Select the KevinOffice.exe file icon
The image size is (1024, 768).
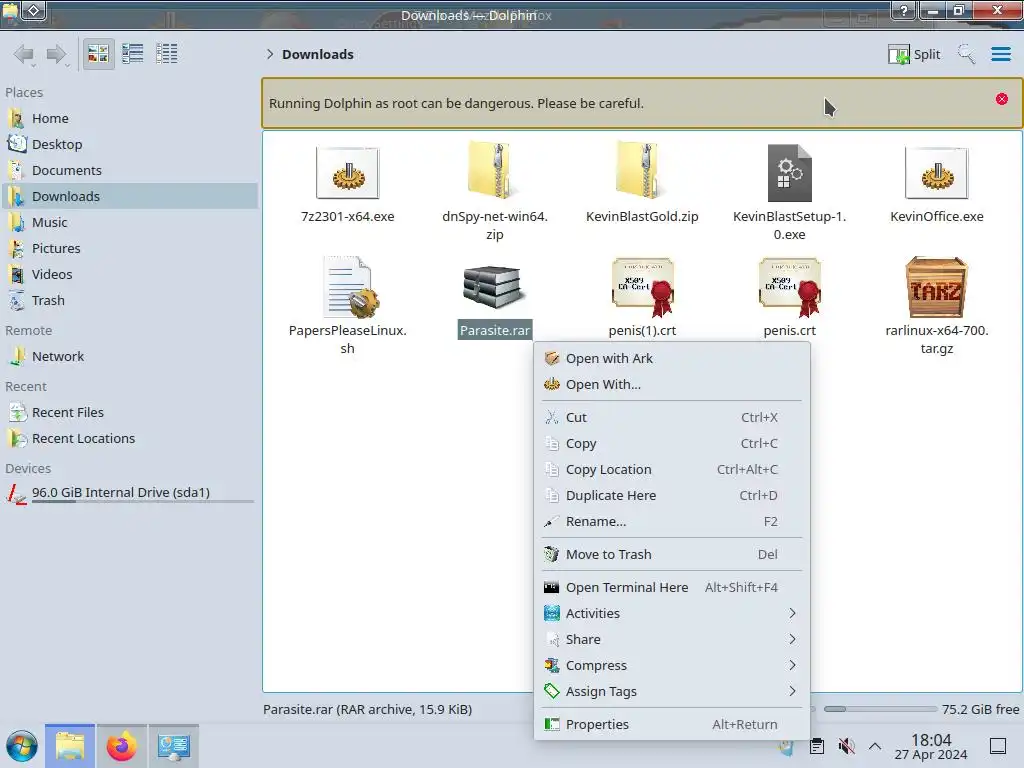936,173
